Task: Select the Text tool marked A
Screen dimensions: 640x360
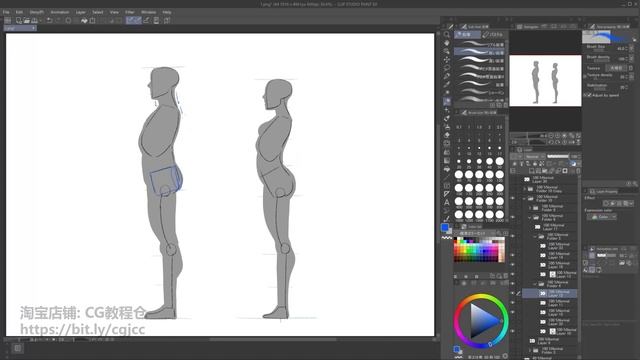Action: click(447, 202)
